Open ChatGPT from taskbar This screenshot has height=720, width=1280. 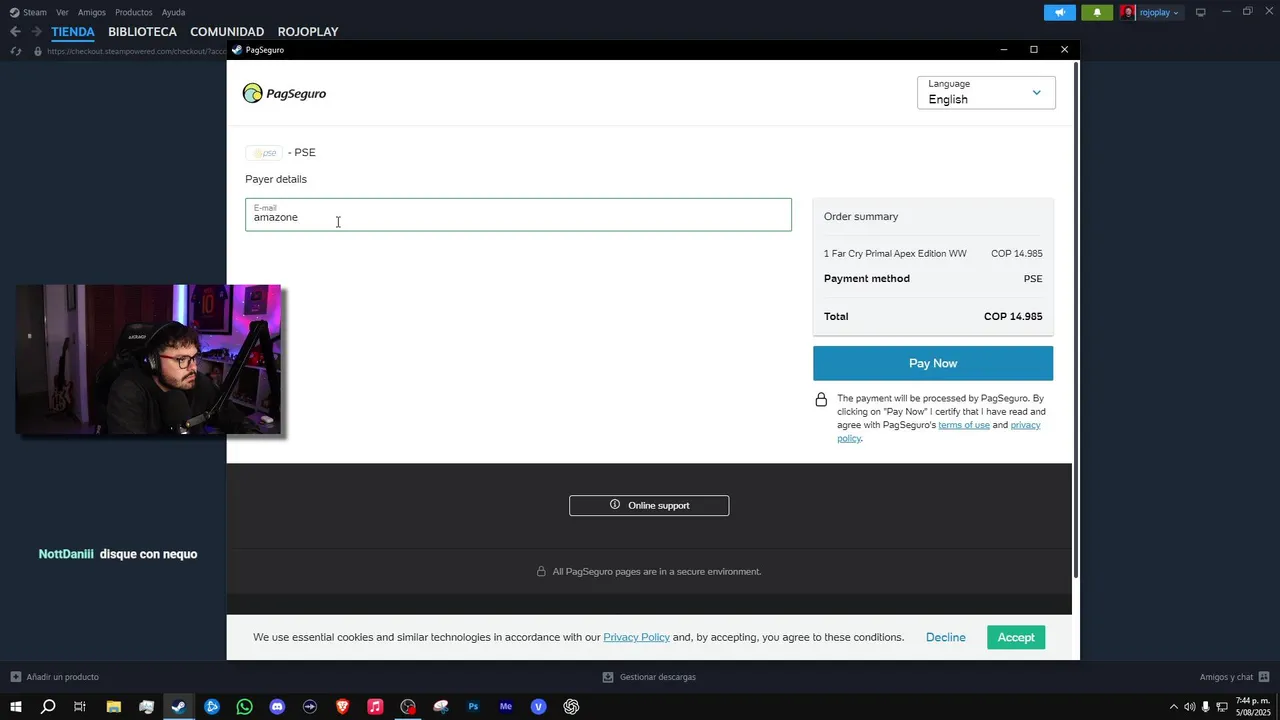pyautogui.click(x=571, y=707)
